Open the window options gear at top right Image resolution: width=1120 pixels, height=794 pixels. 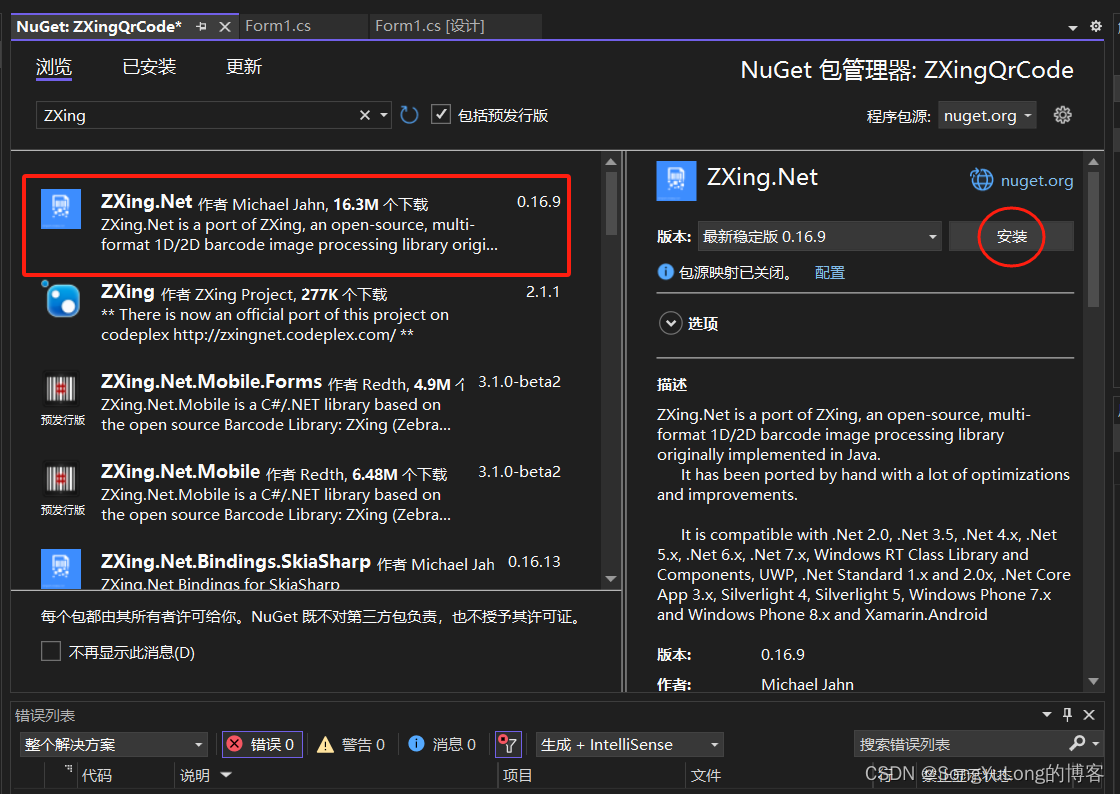point(1096,26)
